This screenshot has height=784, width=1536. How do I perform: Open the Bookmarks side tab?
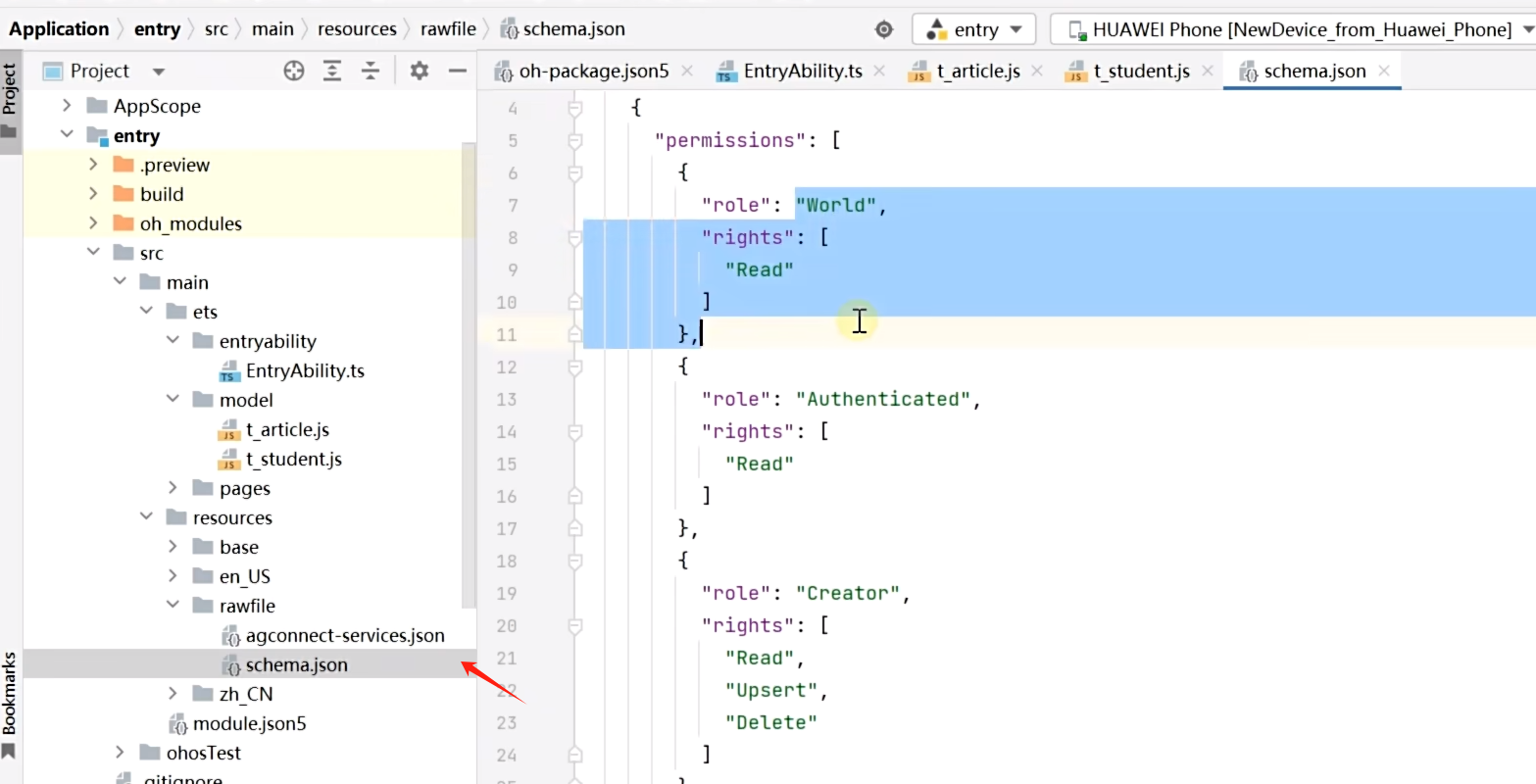coord(10,704)
